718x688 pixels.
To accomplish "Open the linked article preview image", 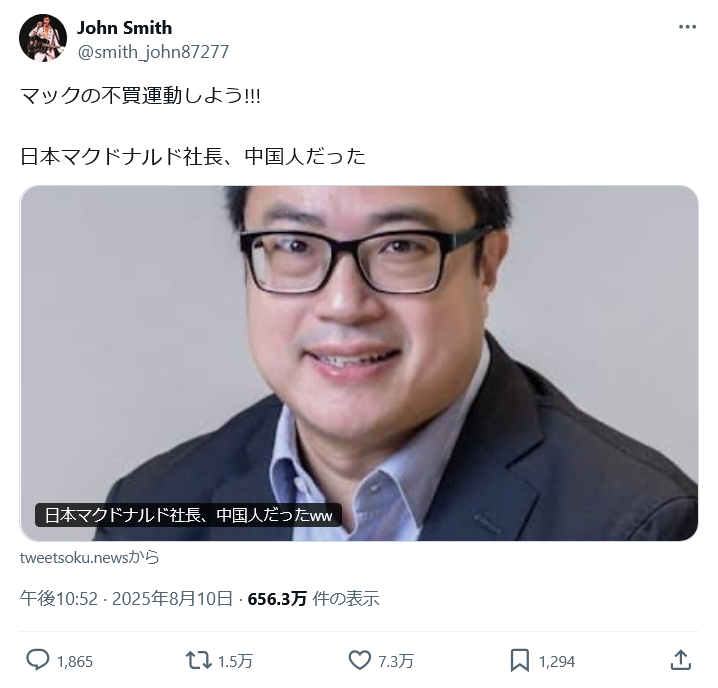I will click(x=359, y=363).
